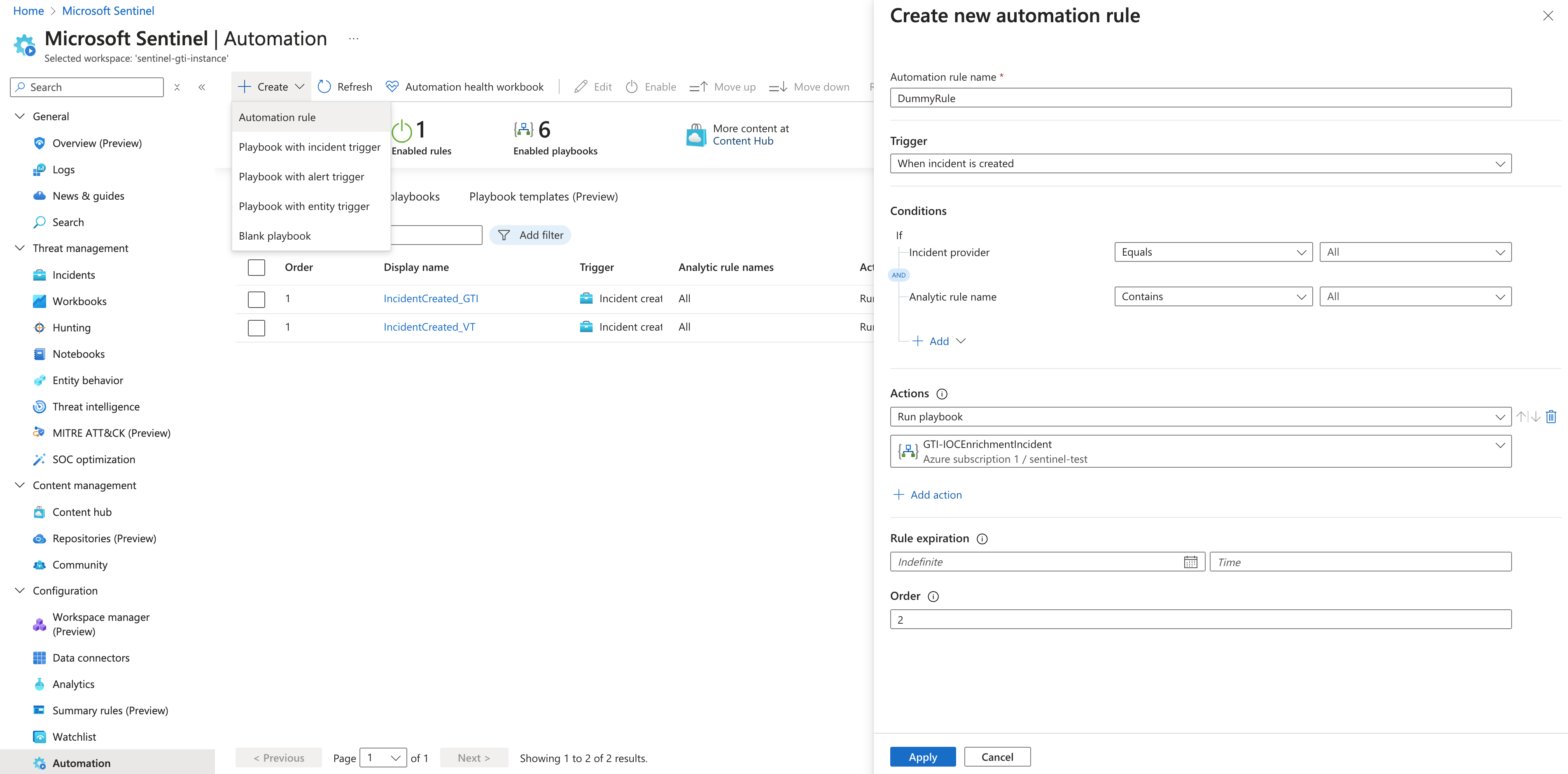Open the Analytic rule name 'All' value dropdown
Screen dimensions: 1568x774
(x=1415, y=296)
